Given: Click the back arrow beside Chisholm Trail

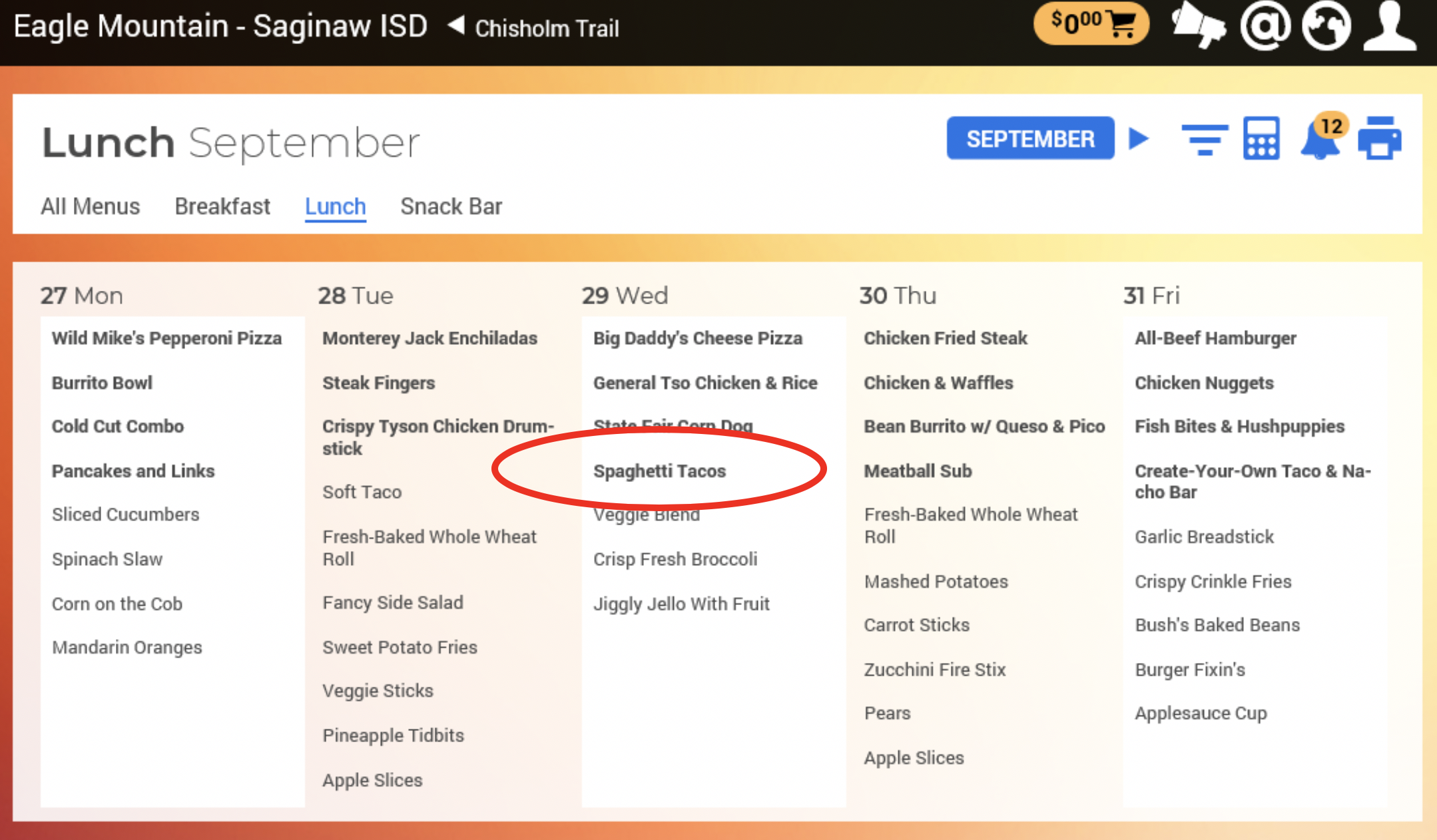Looking at the screenshot, I should coord(456,27).
